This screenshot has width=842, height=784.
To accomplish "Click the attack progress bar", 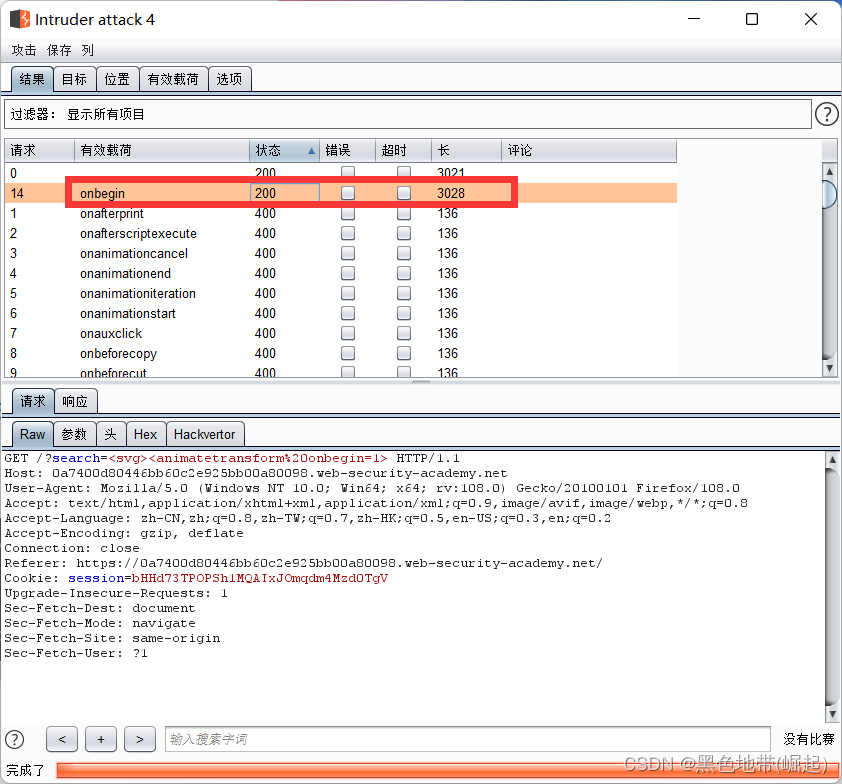I will click(x=446, y=770).
